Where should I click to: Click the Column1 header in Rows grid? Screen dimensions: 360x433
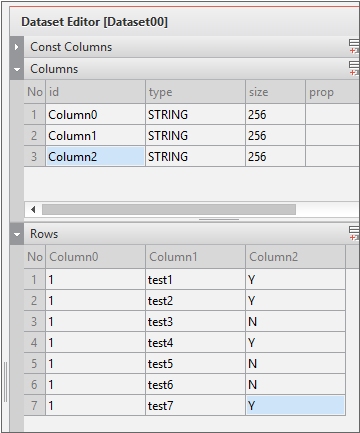[x=195, y=257]
